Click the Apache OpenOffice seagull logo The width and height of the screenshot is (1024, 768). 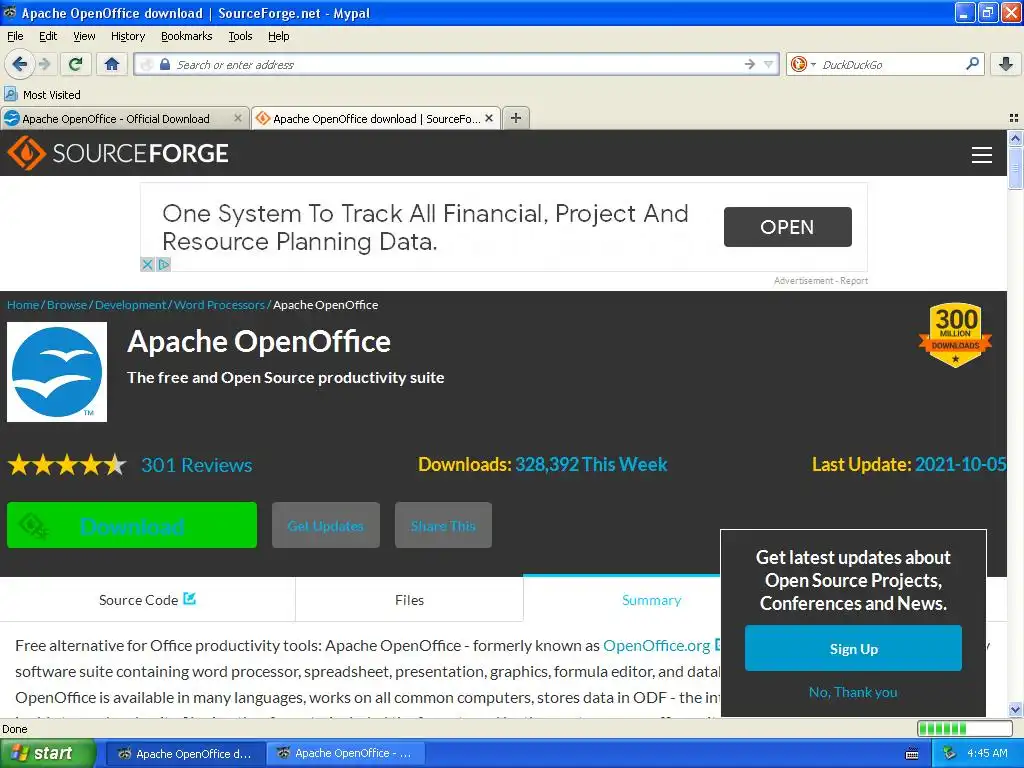(x=57, y=372)
